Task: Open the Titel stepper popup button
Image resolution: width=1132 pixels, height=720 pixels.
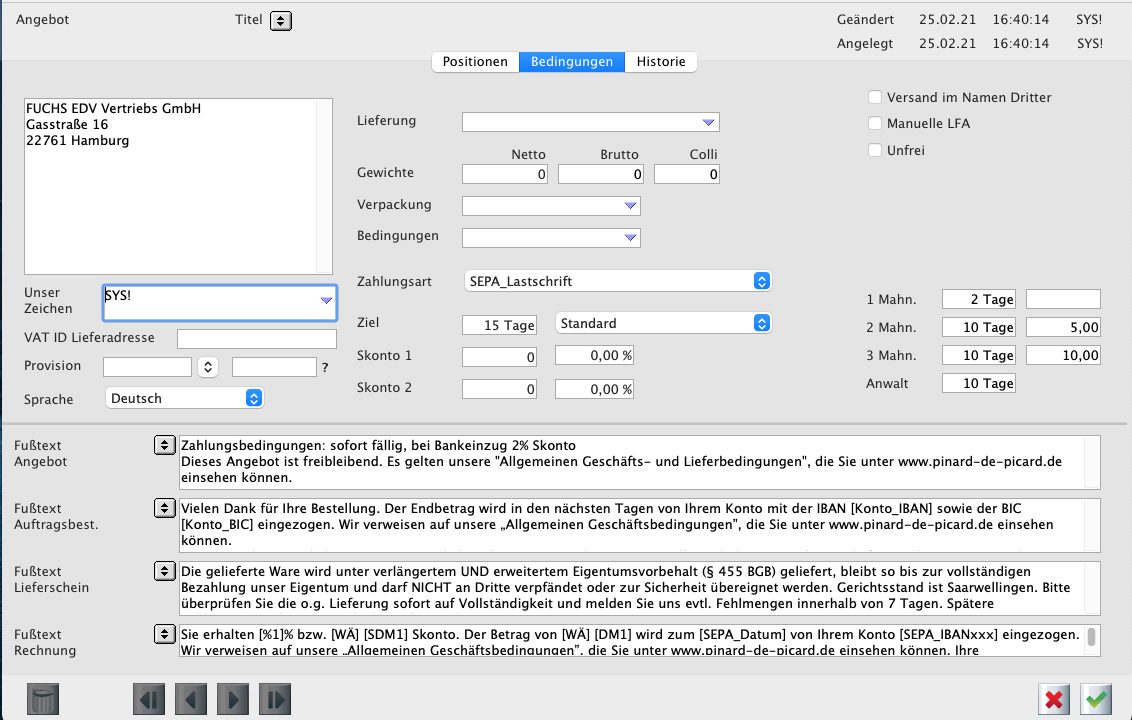Action: (x=281, y=20)
